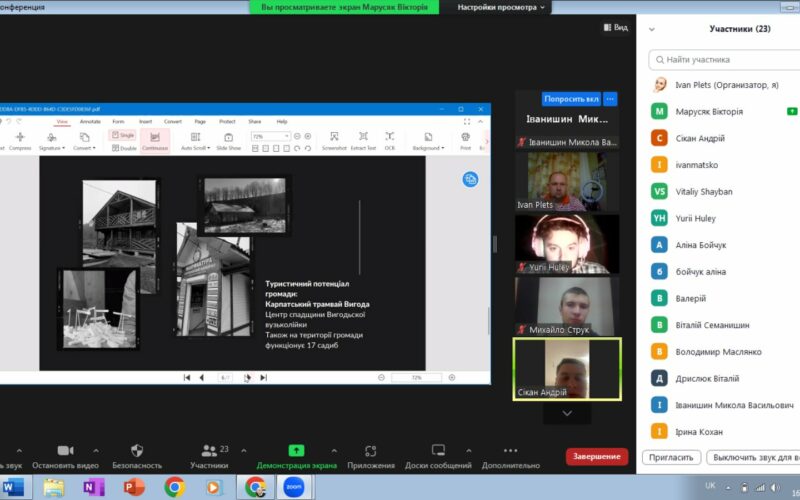Open the Participants icon in Zoom toolbar
The image size is (800, 500).
tap(209, 451)
